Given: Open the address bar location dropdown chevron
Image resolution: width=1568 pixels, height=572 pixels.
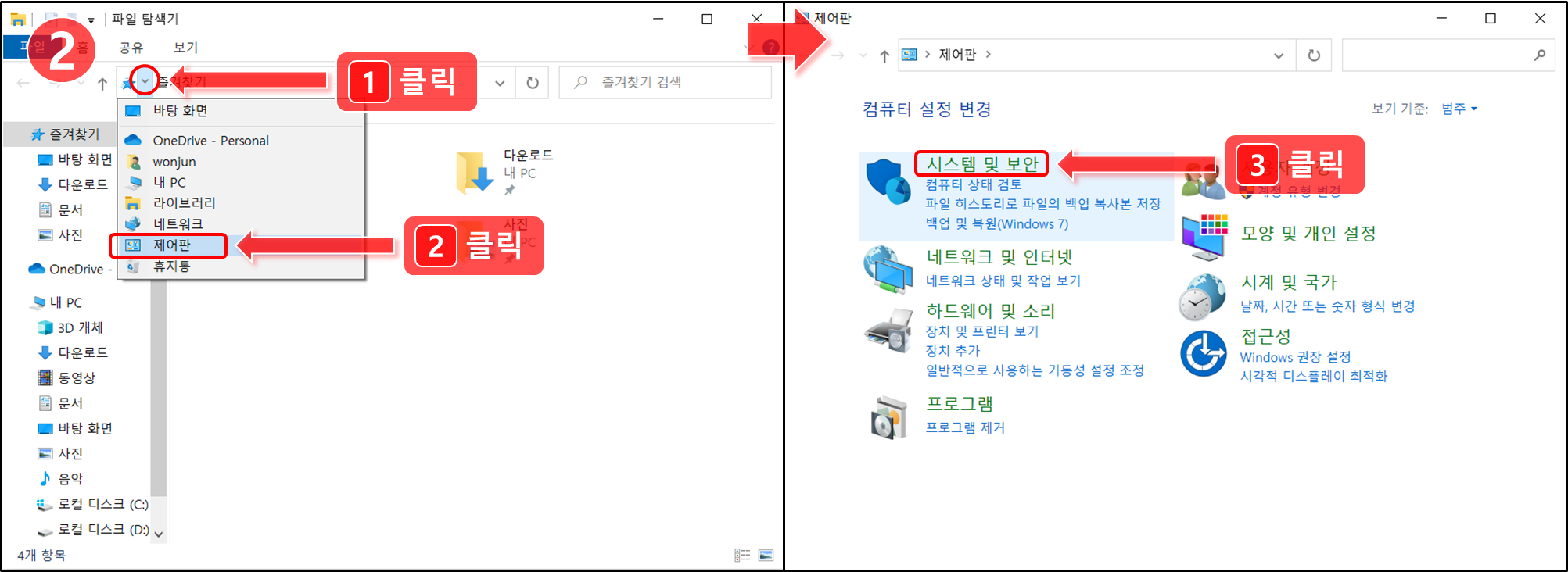Looking at the screenshot, I should coord(145,81).
